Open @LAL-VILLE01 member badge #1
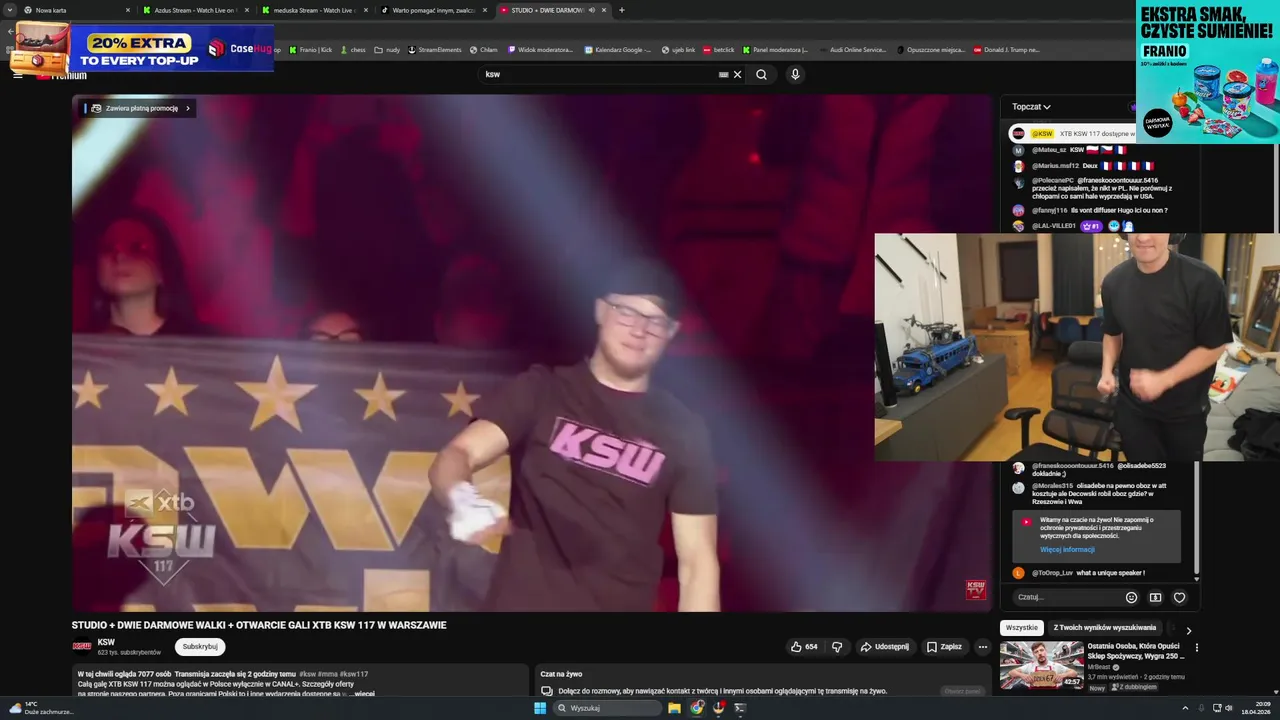This screenshot has width=1280, height=720. tap(1090, 226)
